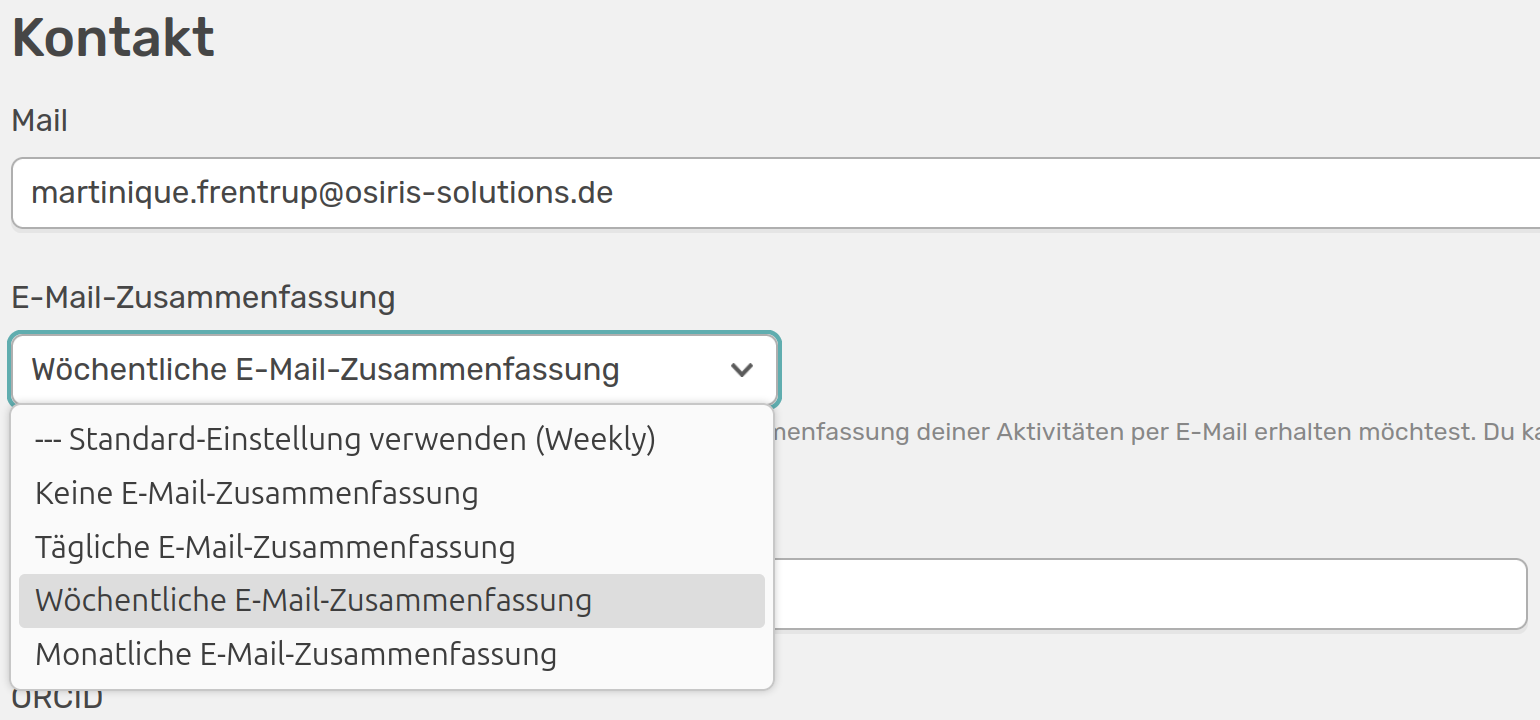
Task: Open the E-Mail-Zusammenfassung combo box
Action: 394,370
